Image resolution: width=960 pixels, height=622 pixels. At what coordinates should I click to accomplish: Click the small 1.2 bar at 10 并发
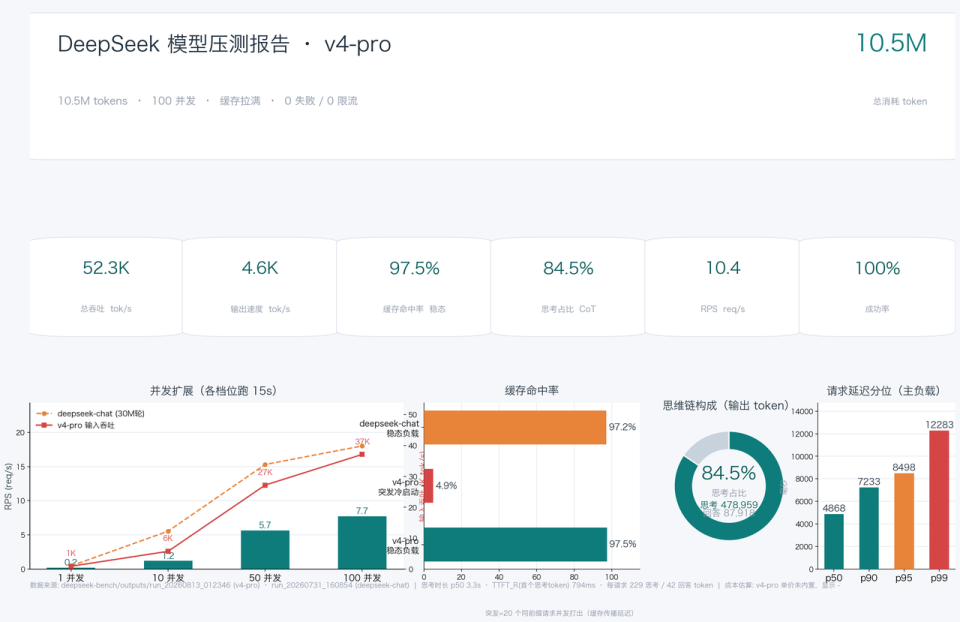tap(168, 564)
